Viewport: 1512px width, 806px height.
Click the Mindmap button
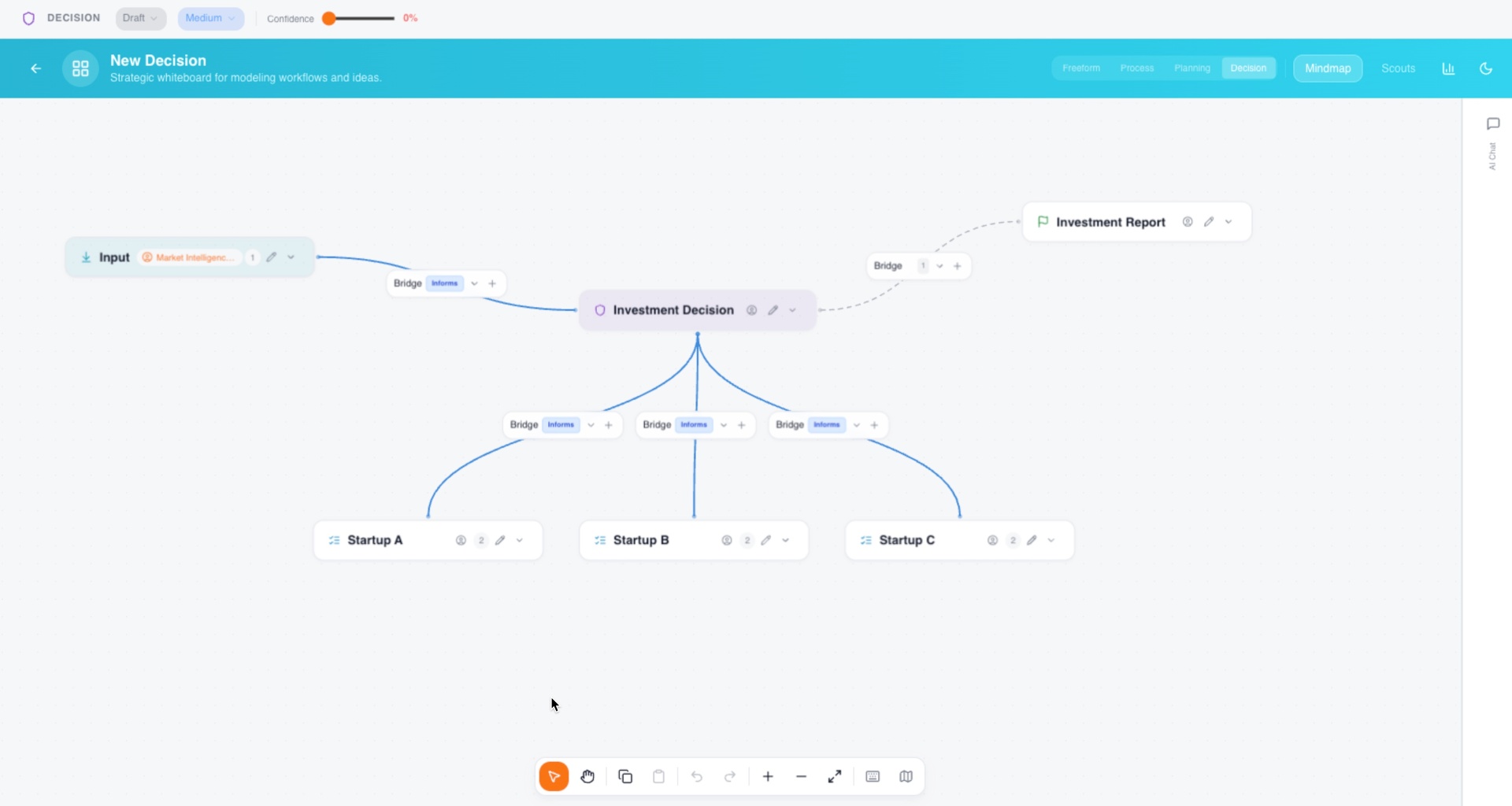coord(1328,68)
